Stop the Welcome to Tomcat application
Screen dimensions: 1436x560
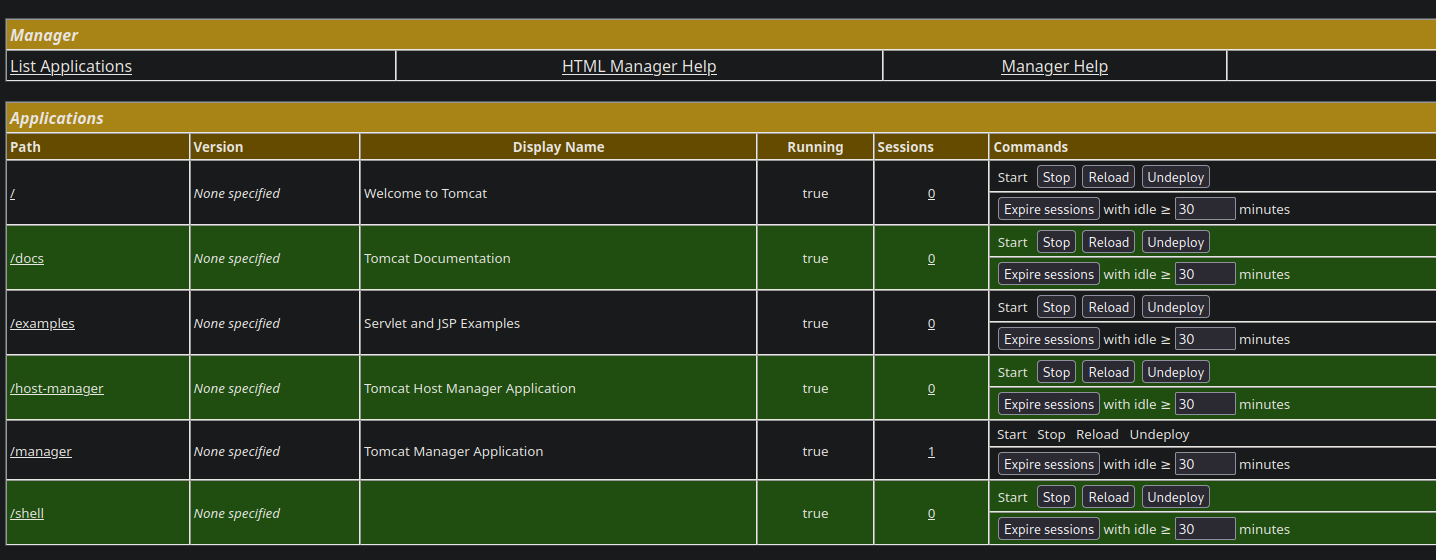click(1056, 177)
